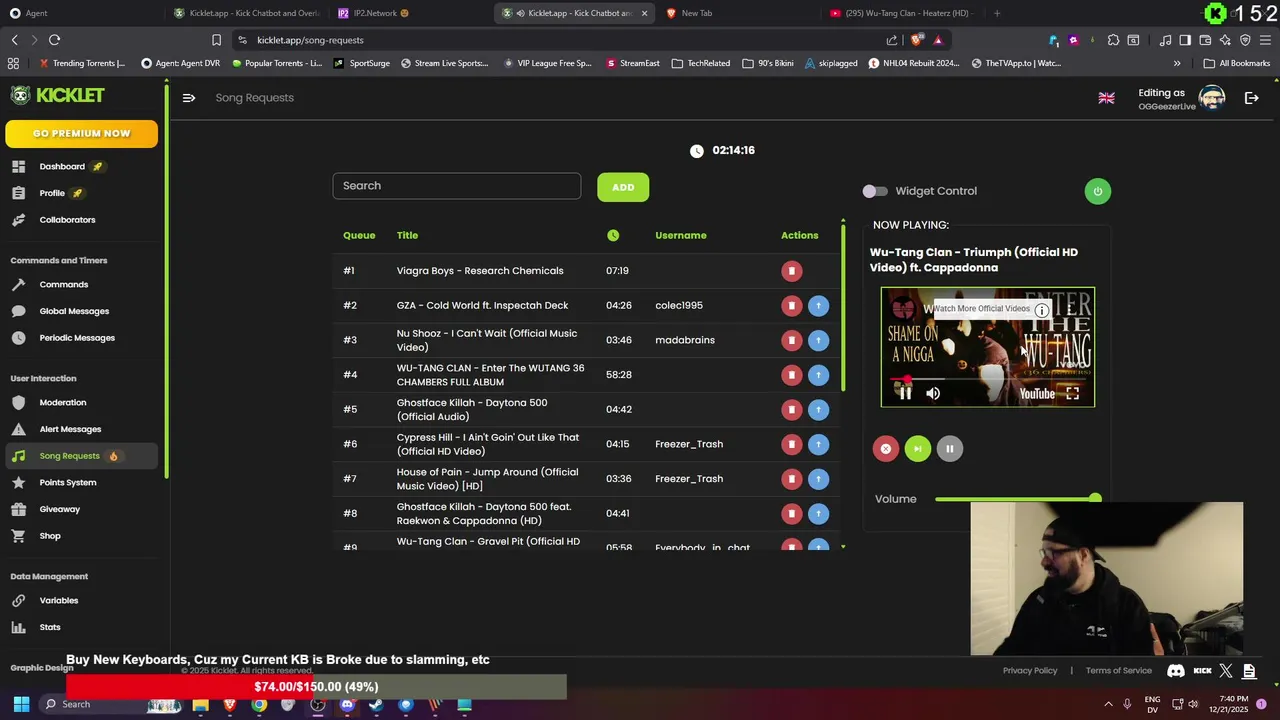The height and width of the screenshot is (720, 1280).
Task: Toggle the sidebar hamburger menu icon
Action: [189, 97]
